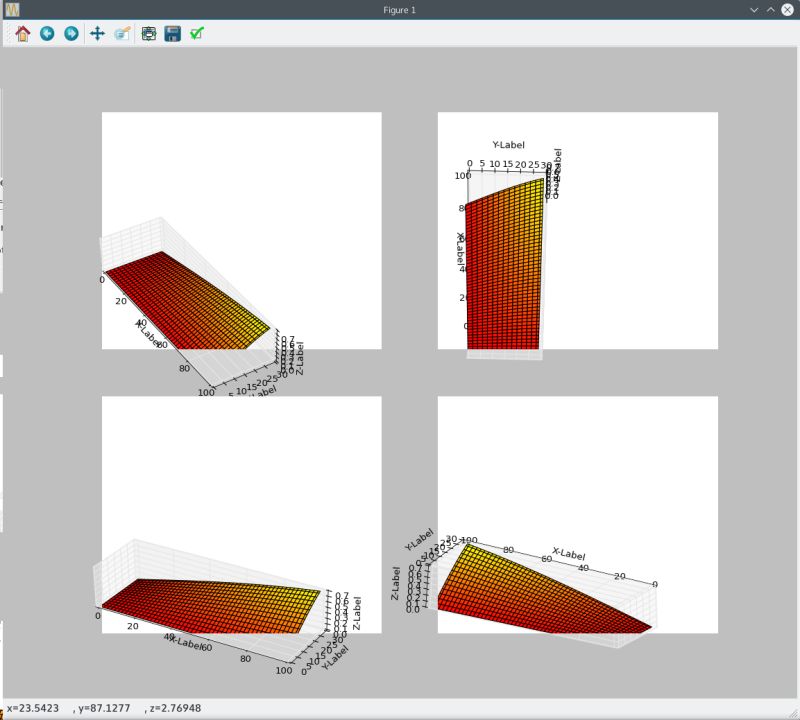Reset view with the Home icon
Screen dimensions: 800x720
pyautogui.click(x=20, y=33)
